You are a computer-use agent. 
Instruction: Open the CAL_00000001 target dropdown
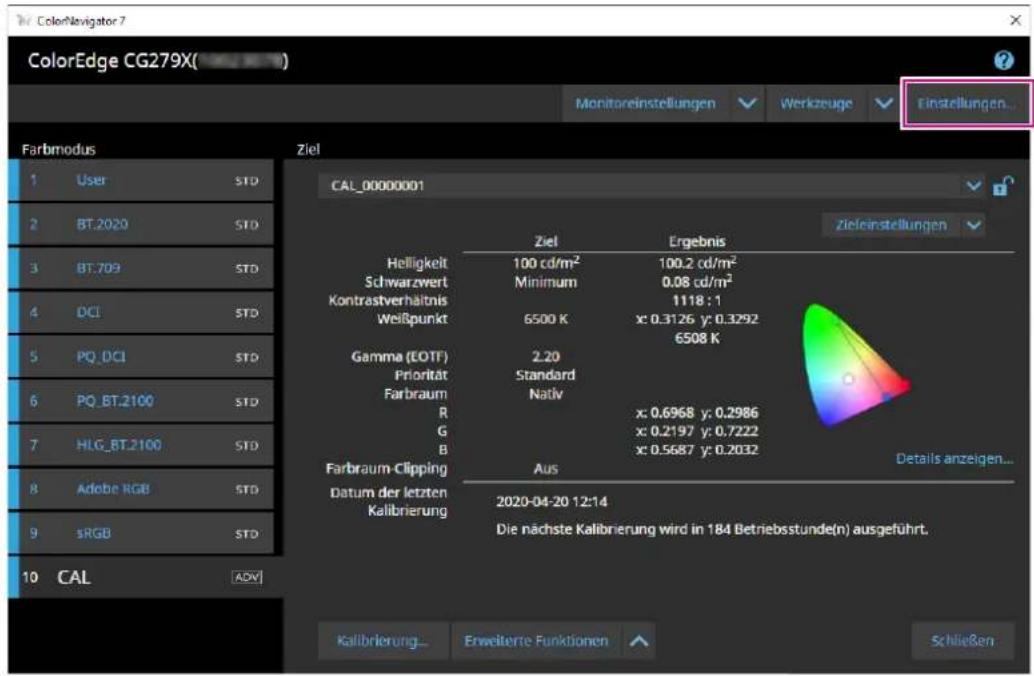tap(650, 186)
